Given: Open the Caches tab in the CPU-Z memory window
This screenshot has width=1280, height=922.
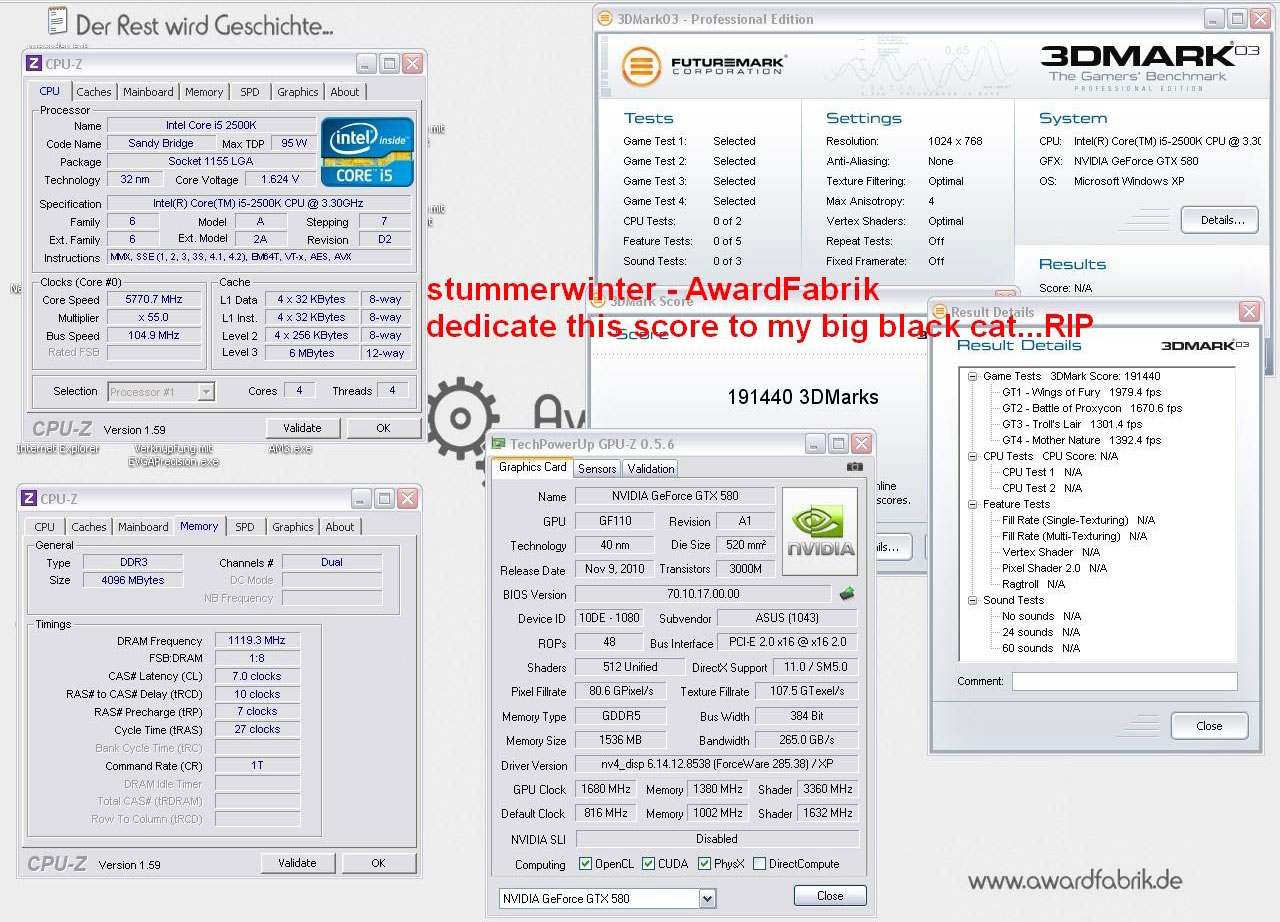Looking at the screenshot, I should pyautogui.click(x=89, y=527).
